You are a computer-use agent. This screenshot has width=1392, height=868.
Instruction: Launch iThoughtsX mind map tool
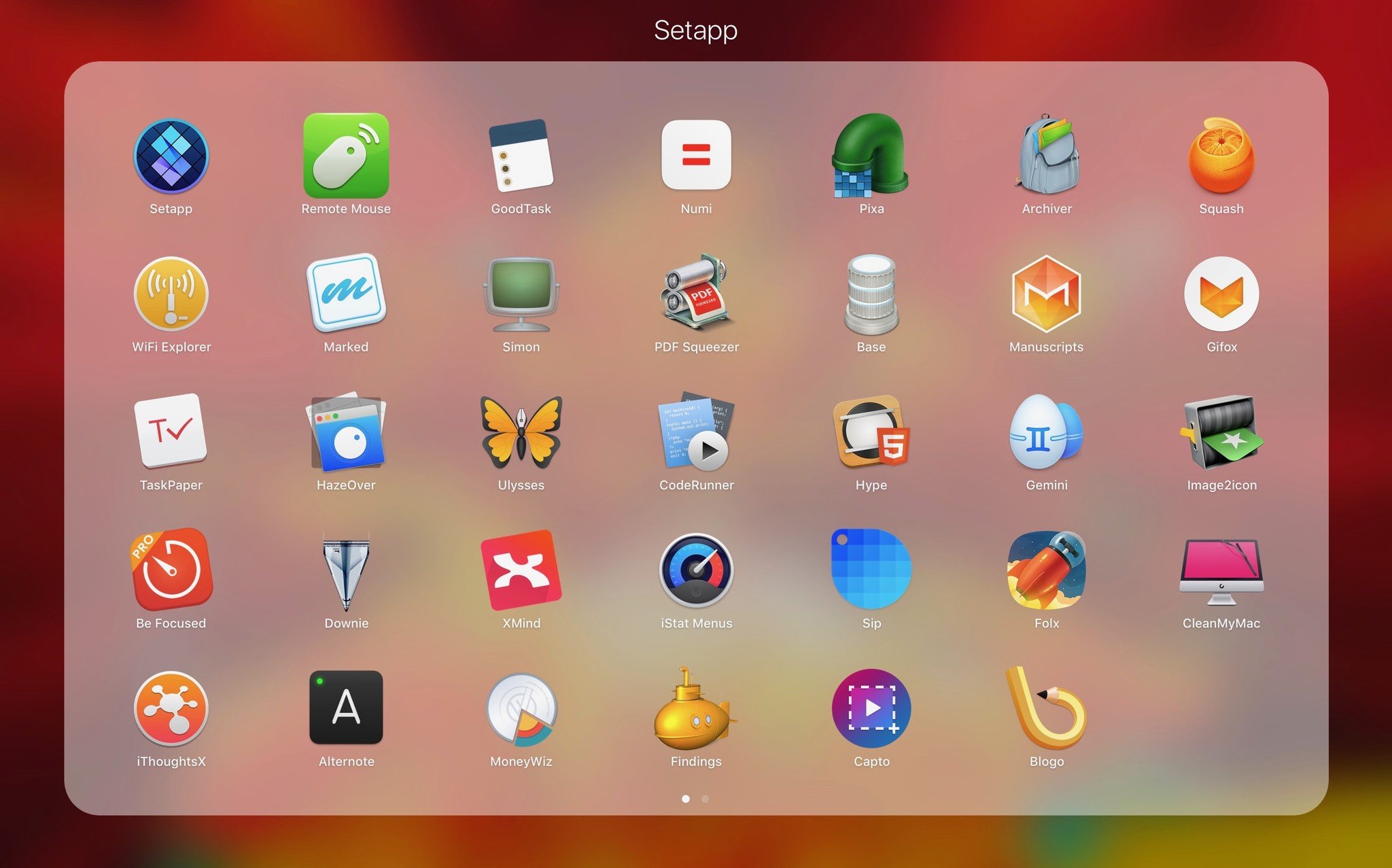click(170, 710)
